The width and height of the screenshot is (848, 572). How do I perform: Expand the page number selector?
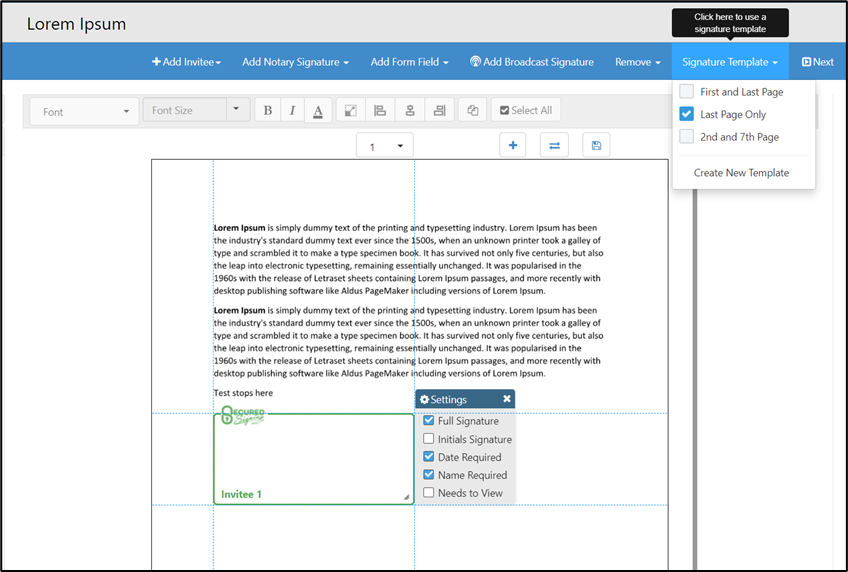click(x=385, y=147)
